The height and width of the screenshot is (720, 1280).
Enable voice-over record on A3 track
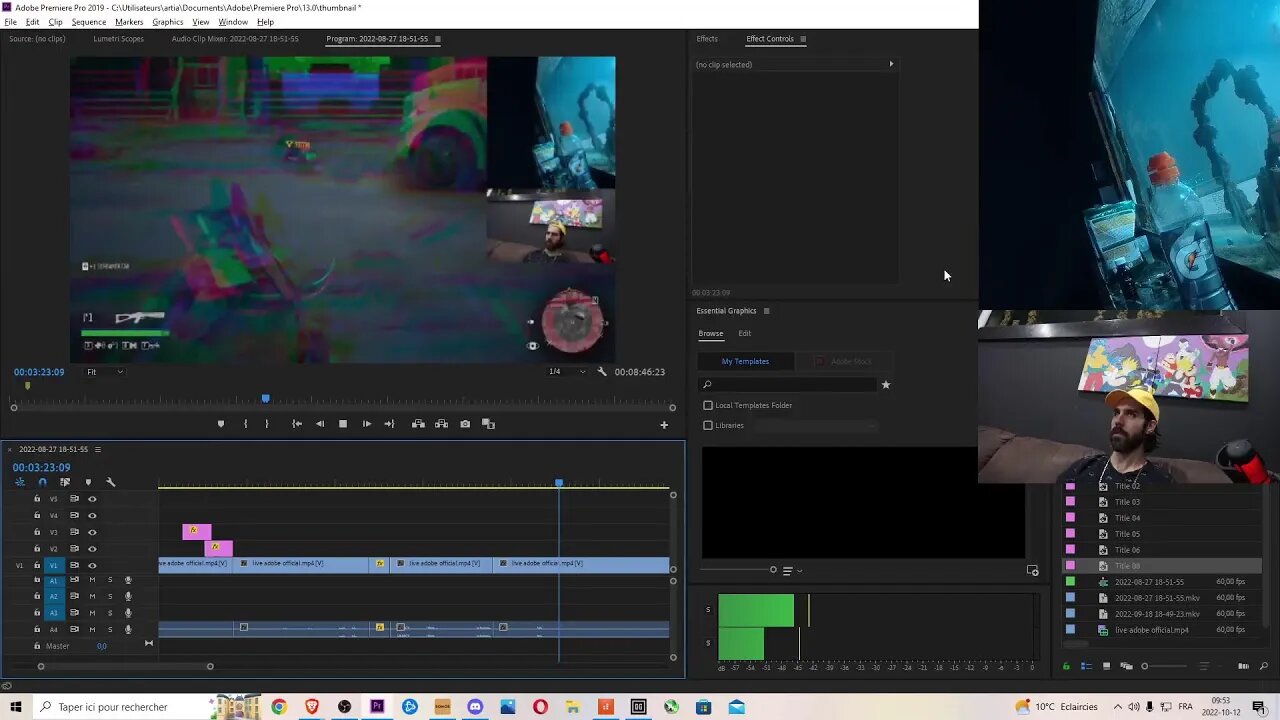[x=128, y=612]
